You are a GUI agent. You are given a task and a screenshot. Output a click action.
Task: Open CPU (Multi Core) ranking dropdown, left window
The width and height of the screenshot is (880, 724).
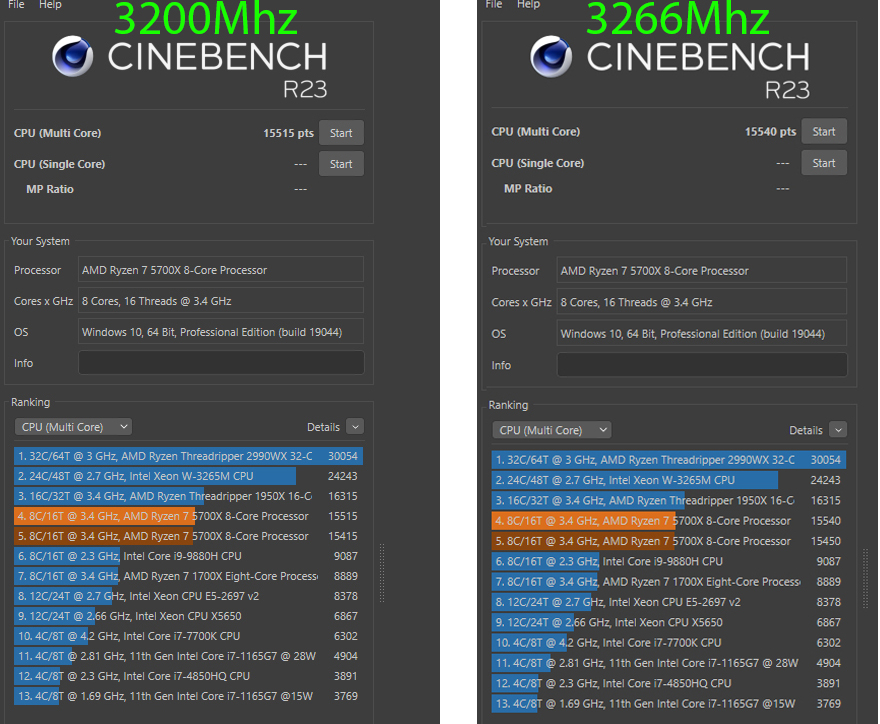[x=74, y=427]
